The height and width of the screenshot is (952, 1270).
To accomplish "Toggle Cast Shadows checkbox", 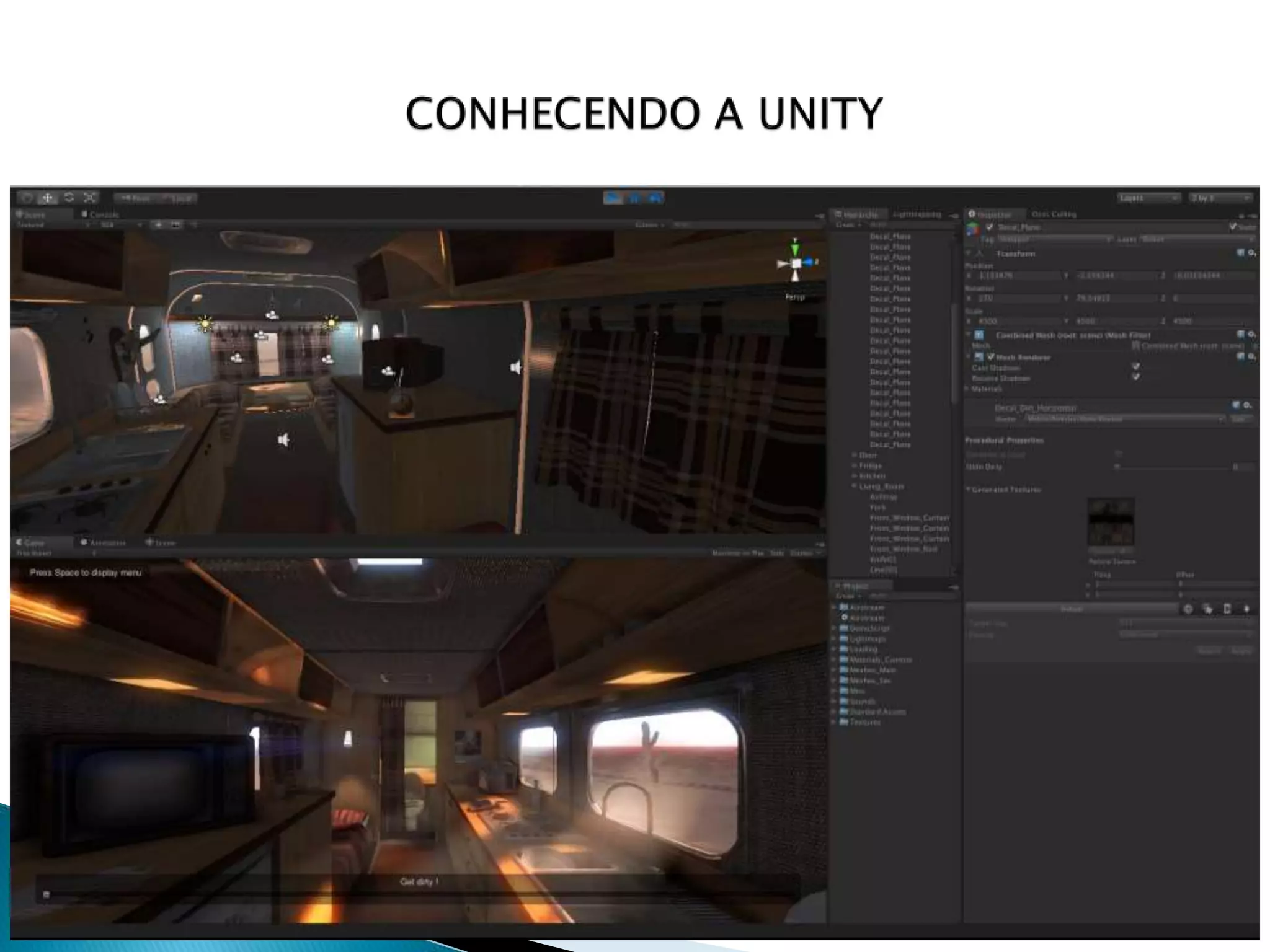I will 1135,367.
